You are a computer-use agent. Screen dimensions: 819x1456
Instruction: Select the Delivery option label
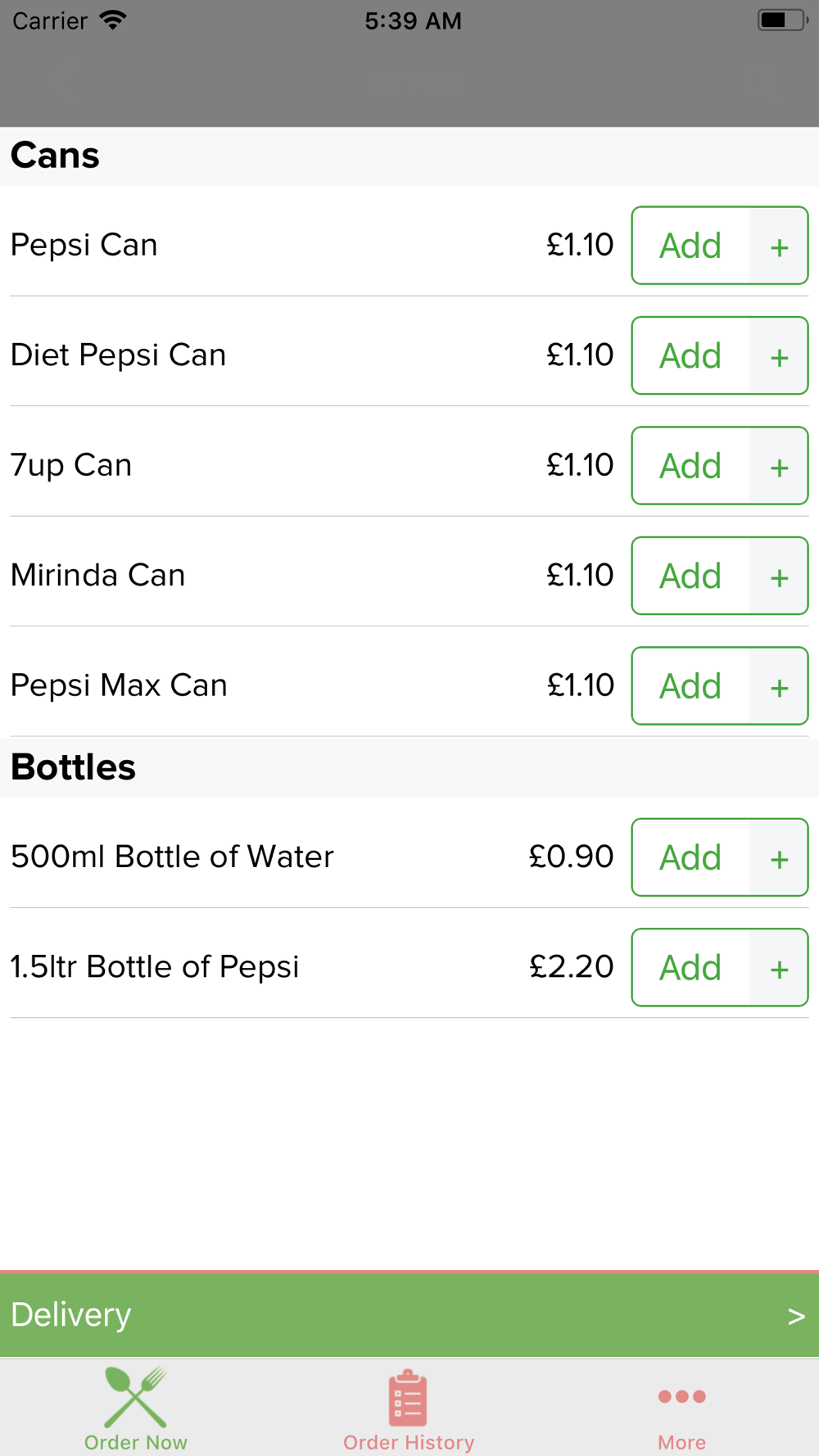point(71,1315)
